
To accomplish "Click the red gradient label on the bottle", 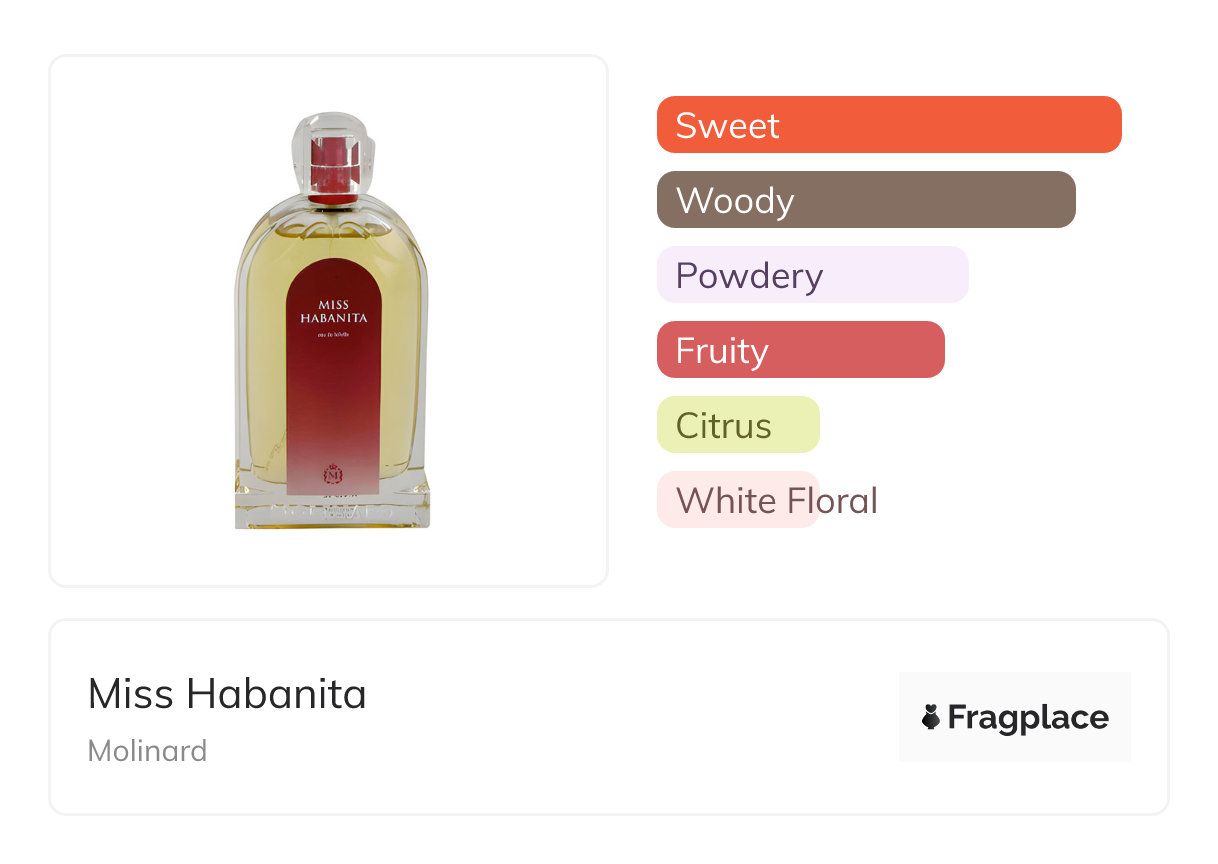I will point(331,400).
